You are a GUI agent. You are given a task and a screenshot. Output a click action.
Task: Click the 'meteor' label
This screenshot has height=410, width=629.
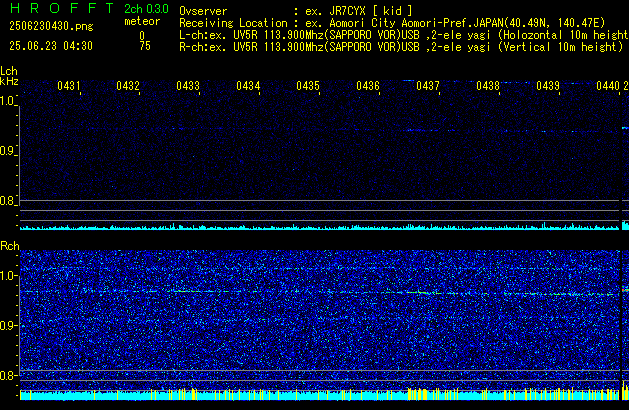142,21
